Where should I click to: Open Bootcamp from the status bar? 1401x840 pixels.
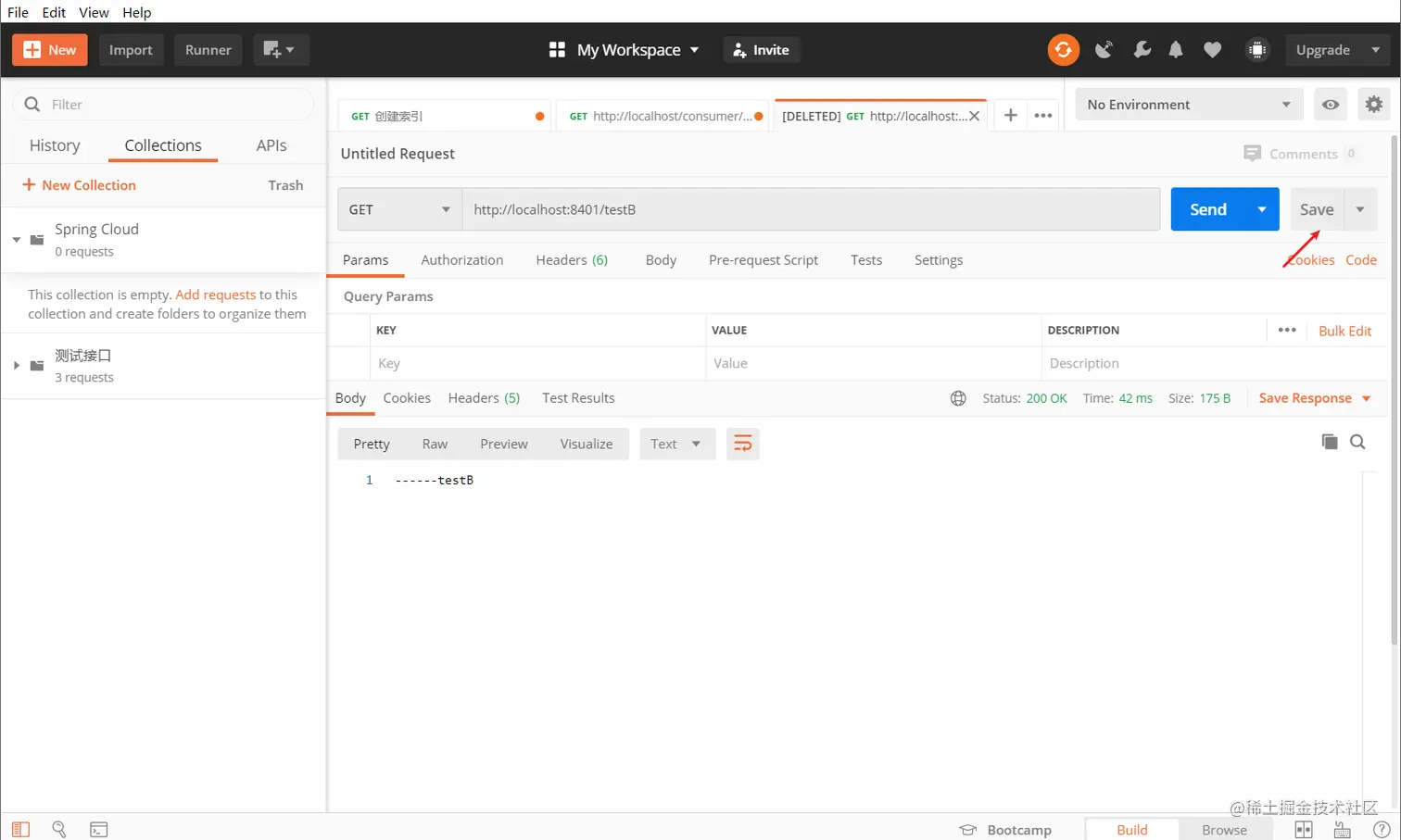tap(1005, 830)
